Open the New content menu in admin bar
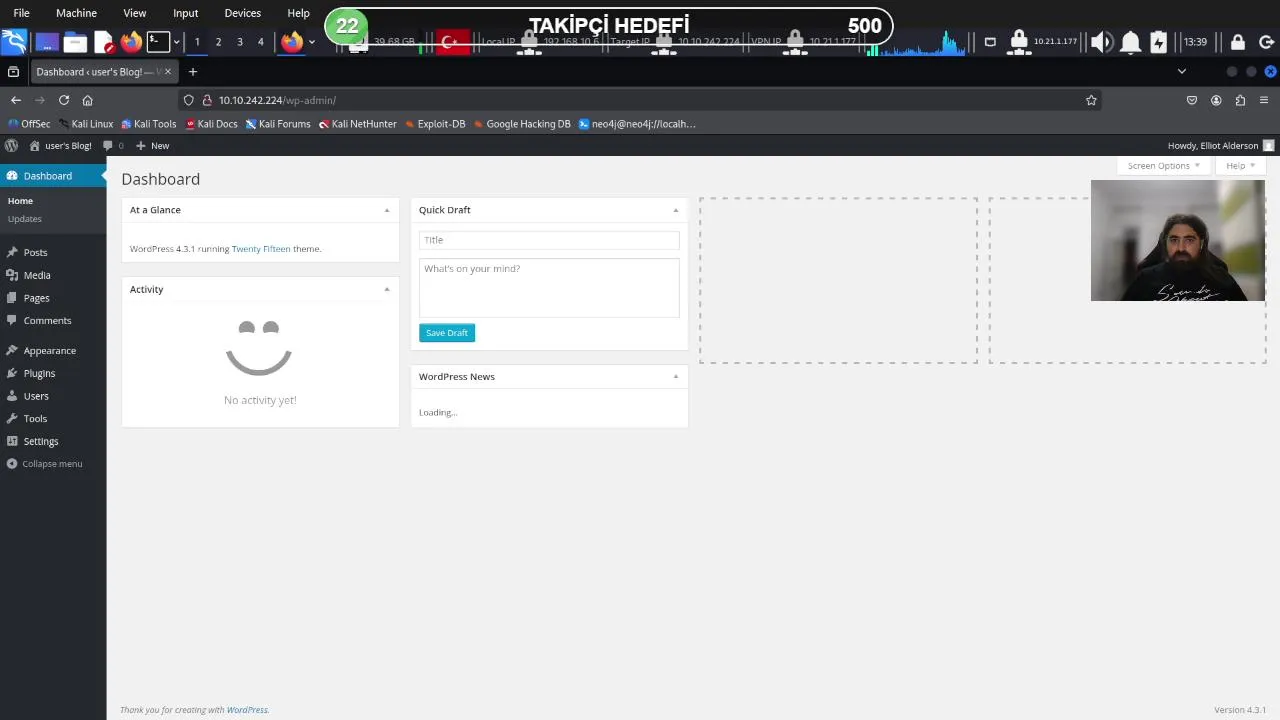1280x720 pixels. [152, 146]
